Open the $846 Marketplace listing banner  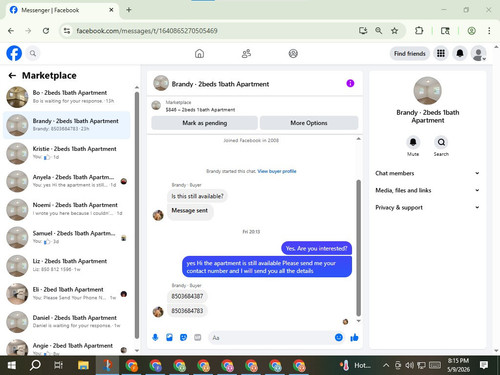pos(255,106)
